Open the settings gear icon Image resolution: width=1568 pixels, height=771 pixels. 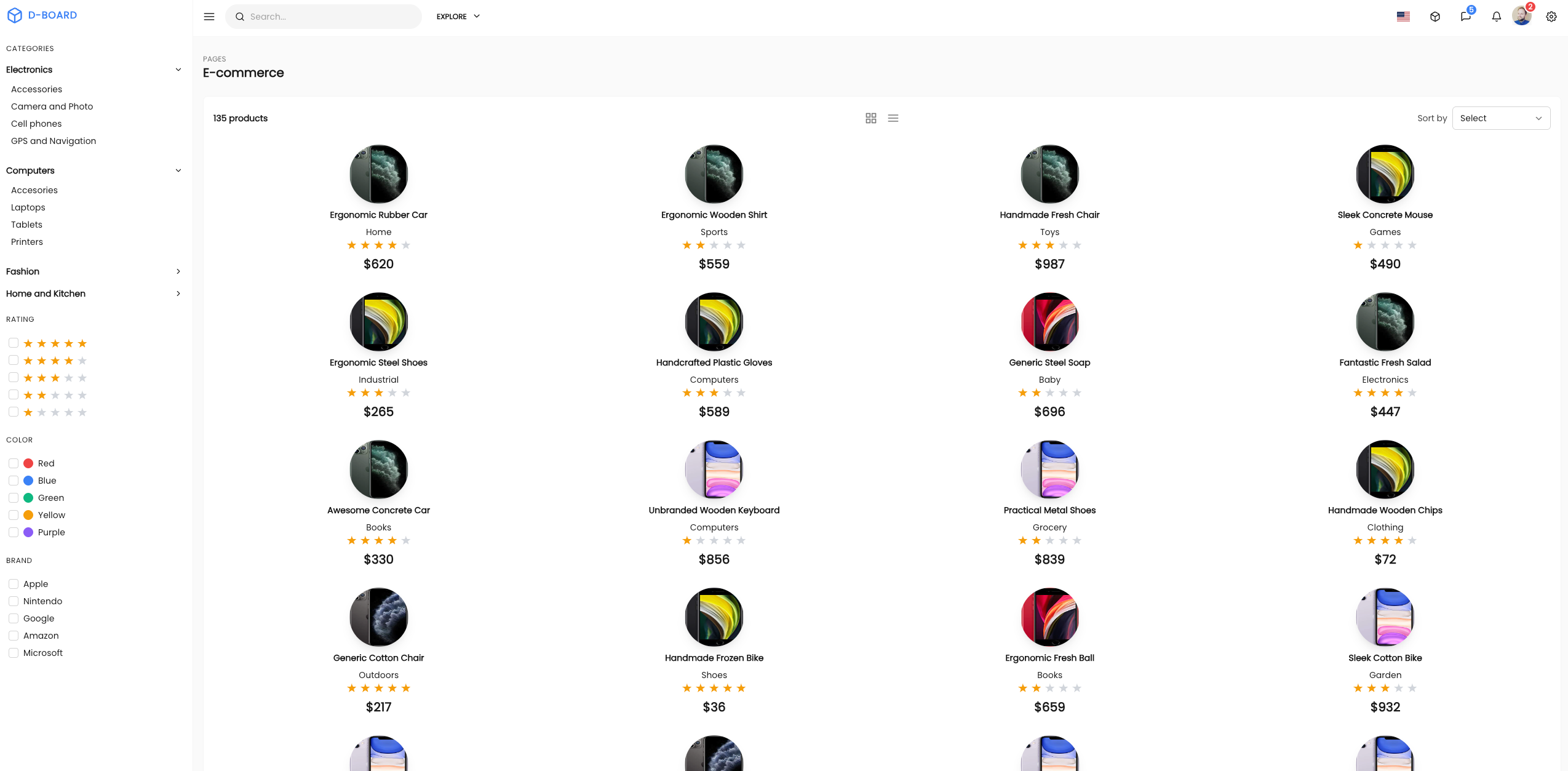coord(1551,17)
